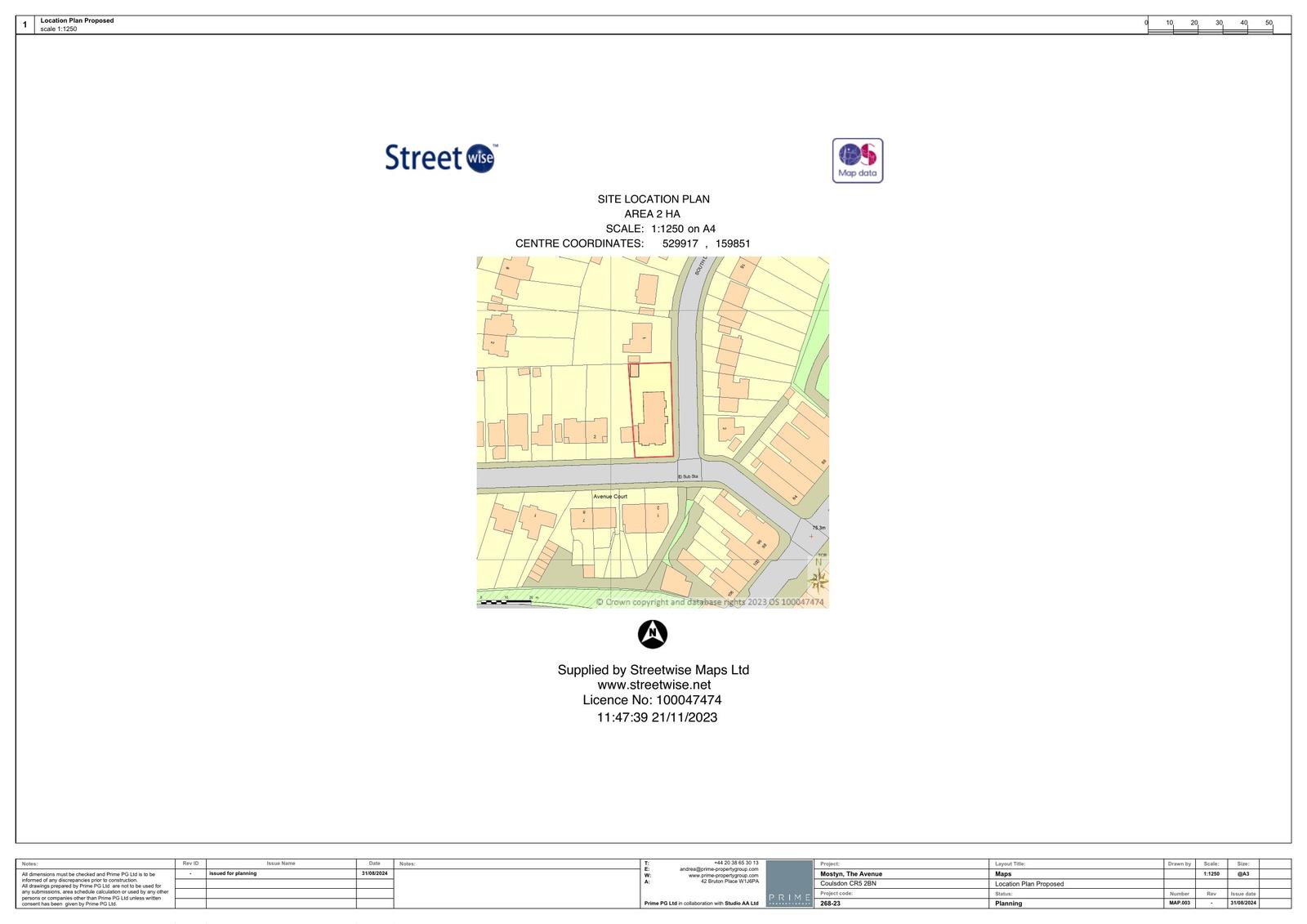
Task: Click the drawing number MAP.003 cell
Action: tap(1179, 903)
